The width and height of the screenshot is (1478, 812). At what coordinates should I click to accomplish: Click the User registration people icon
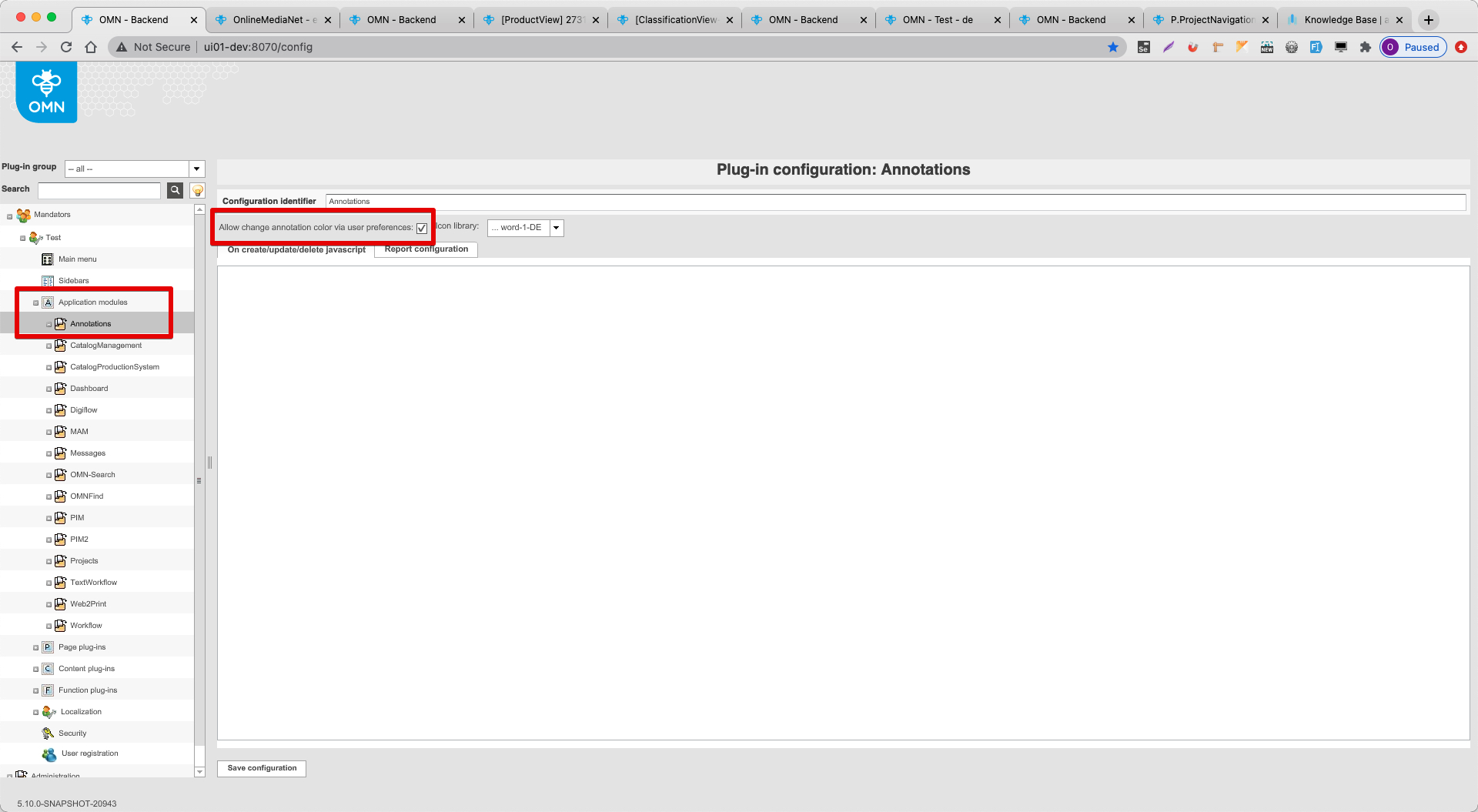tap(48, 754)
